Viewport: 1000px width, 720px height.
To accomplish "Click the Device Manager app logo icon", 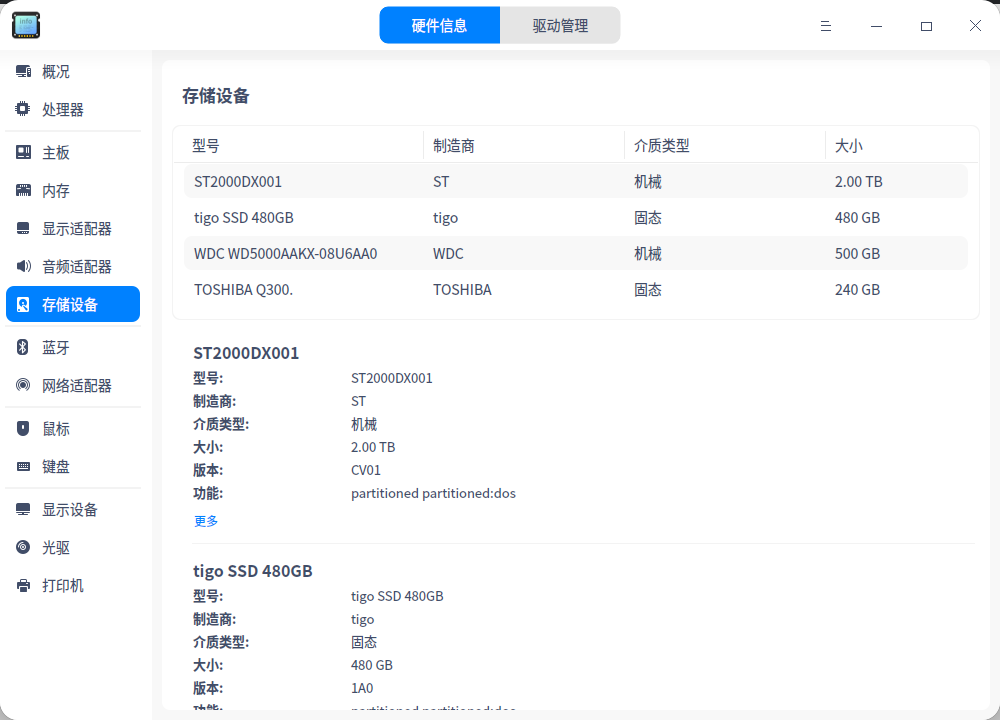I will click(26, 25).
